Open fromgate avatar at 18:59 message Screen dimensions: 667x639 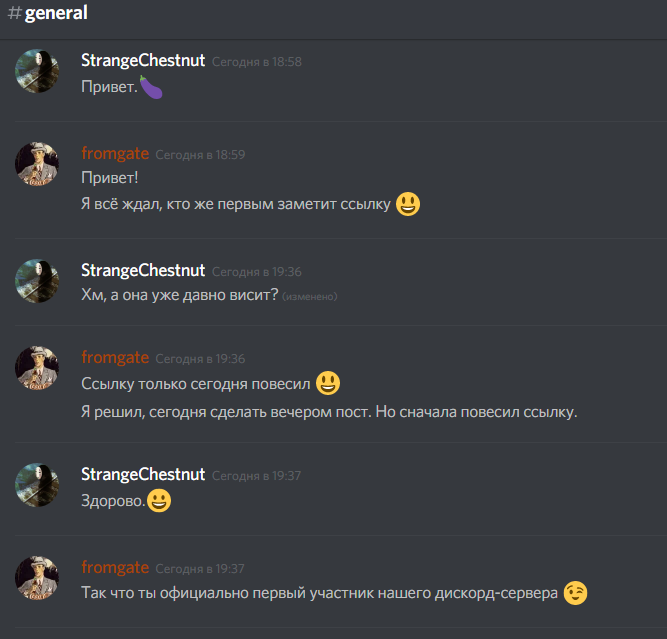(37, 164)
